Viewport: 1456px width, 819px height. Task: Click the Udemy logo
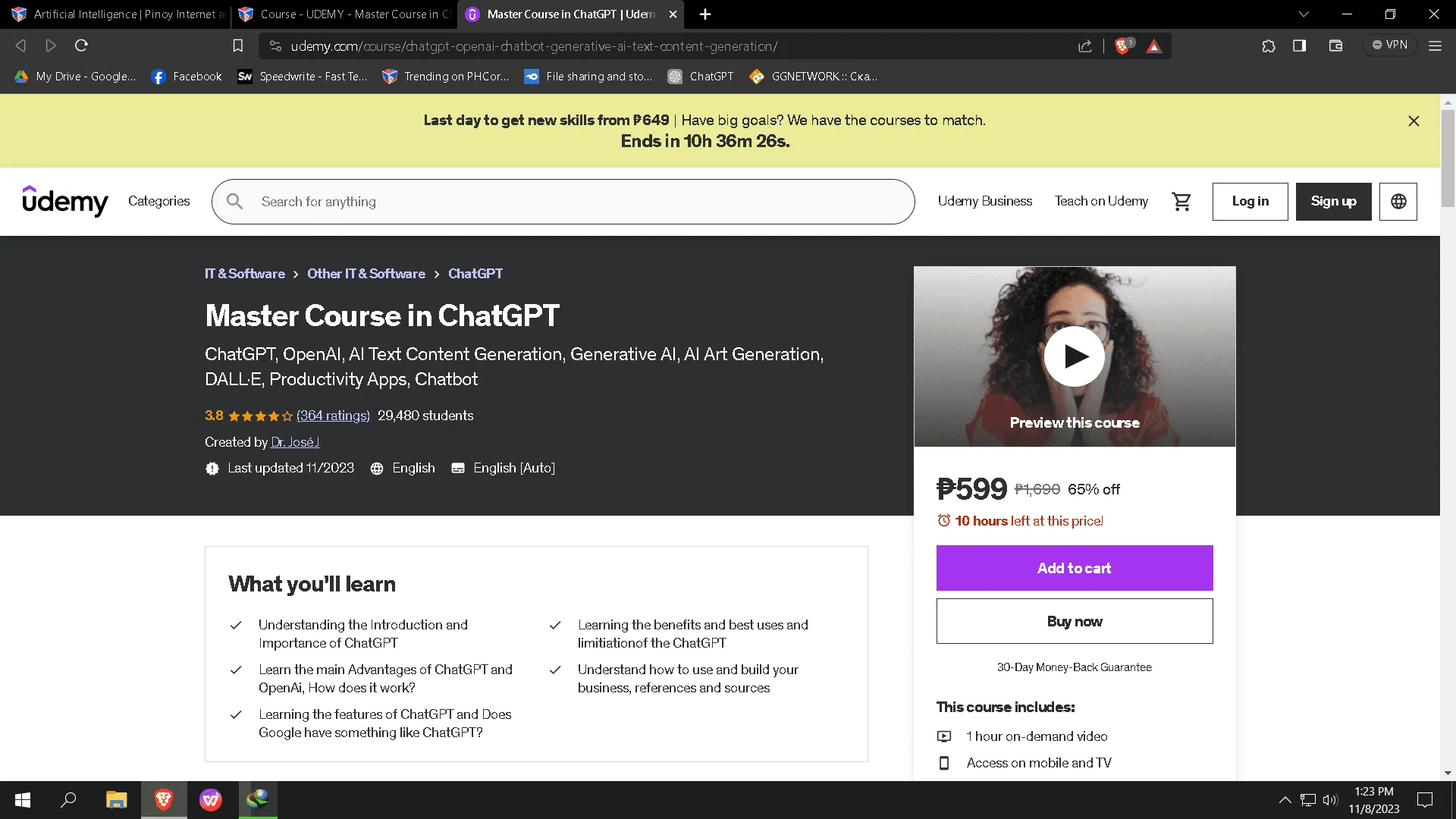[65, 201]
